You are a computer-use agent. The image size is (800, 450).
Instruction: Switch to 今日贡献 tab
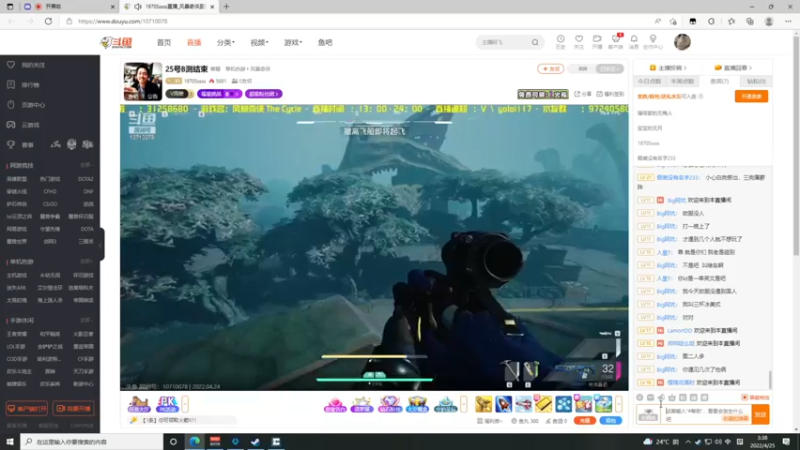tap(649, 81)
